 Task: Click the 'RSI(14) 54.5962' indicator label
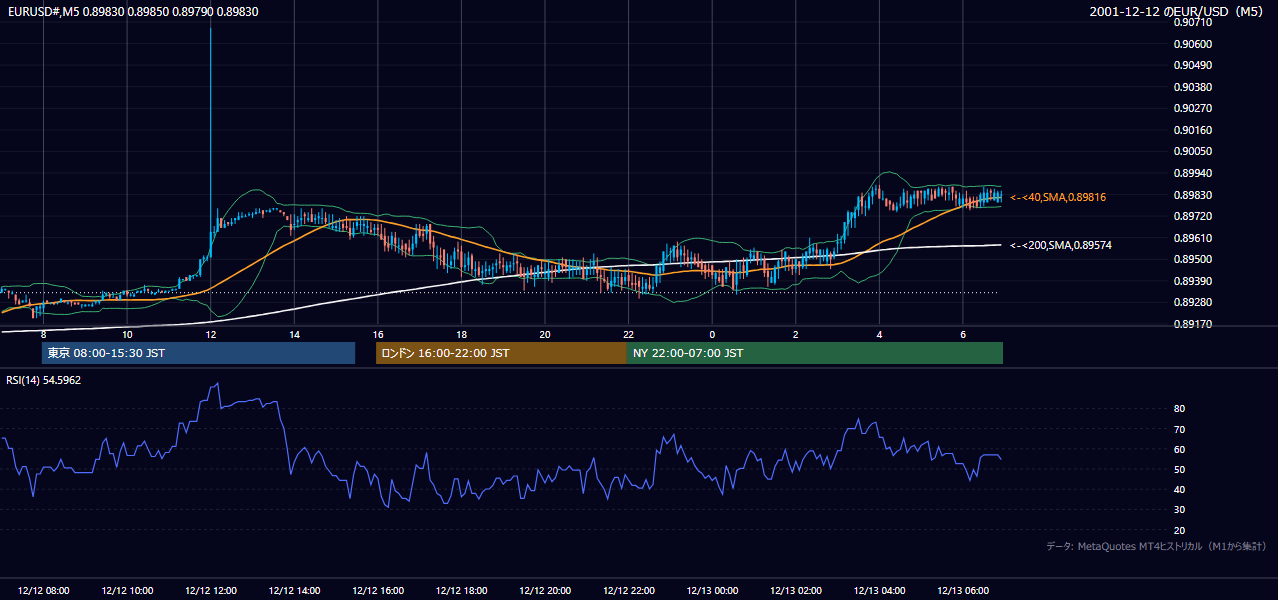(x=43, y=380)
